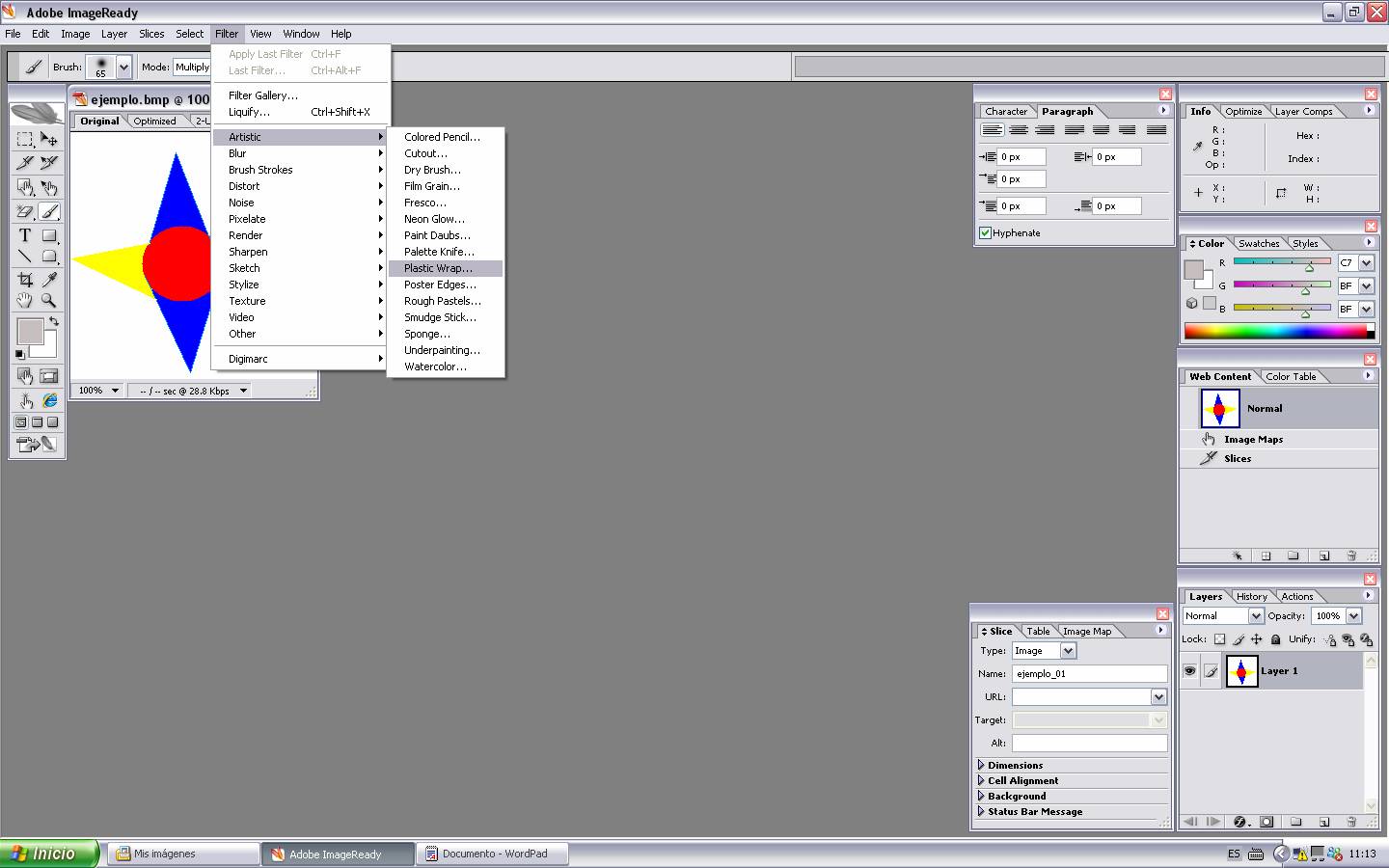Open the Slice Type dropdown
1389x868 pixels.
pos(1068,651)
